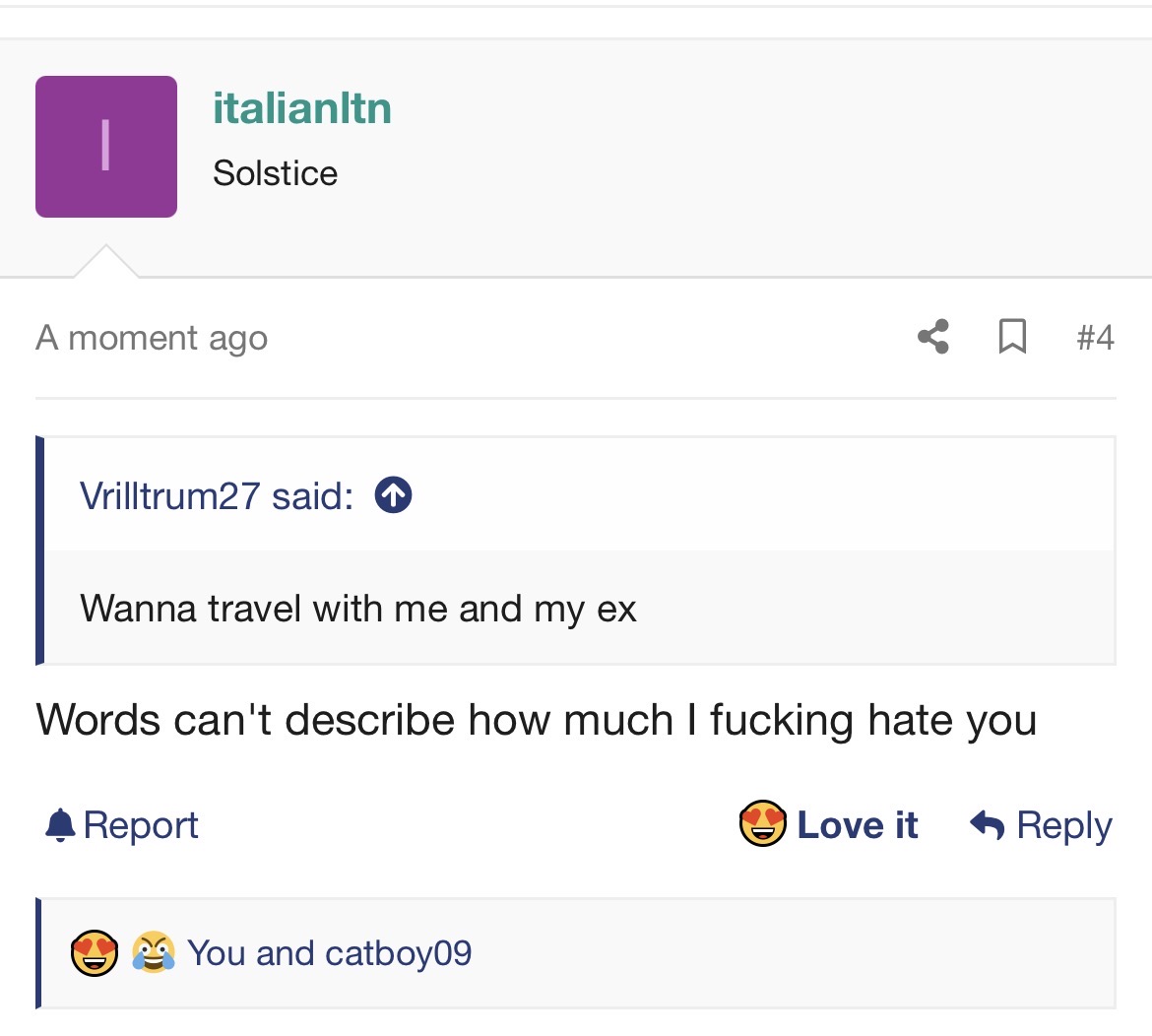
Task: Click 'Vrilltrum27 said:' quote header
Action: click(x=216, y=496)
